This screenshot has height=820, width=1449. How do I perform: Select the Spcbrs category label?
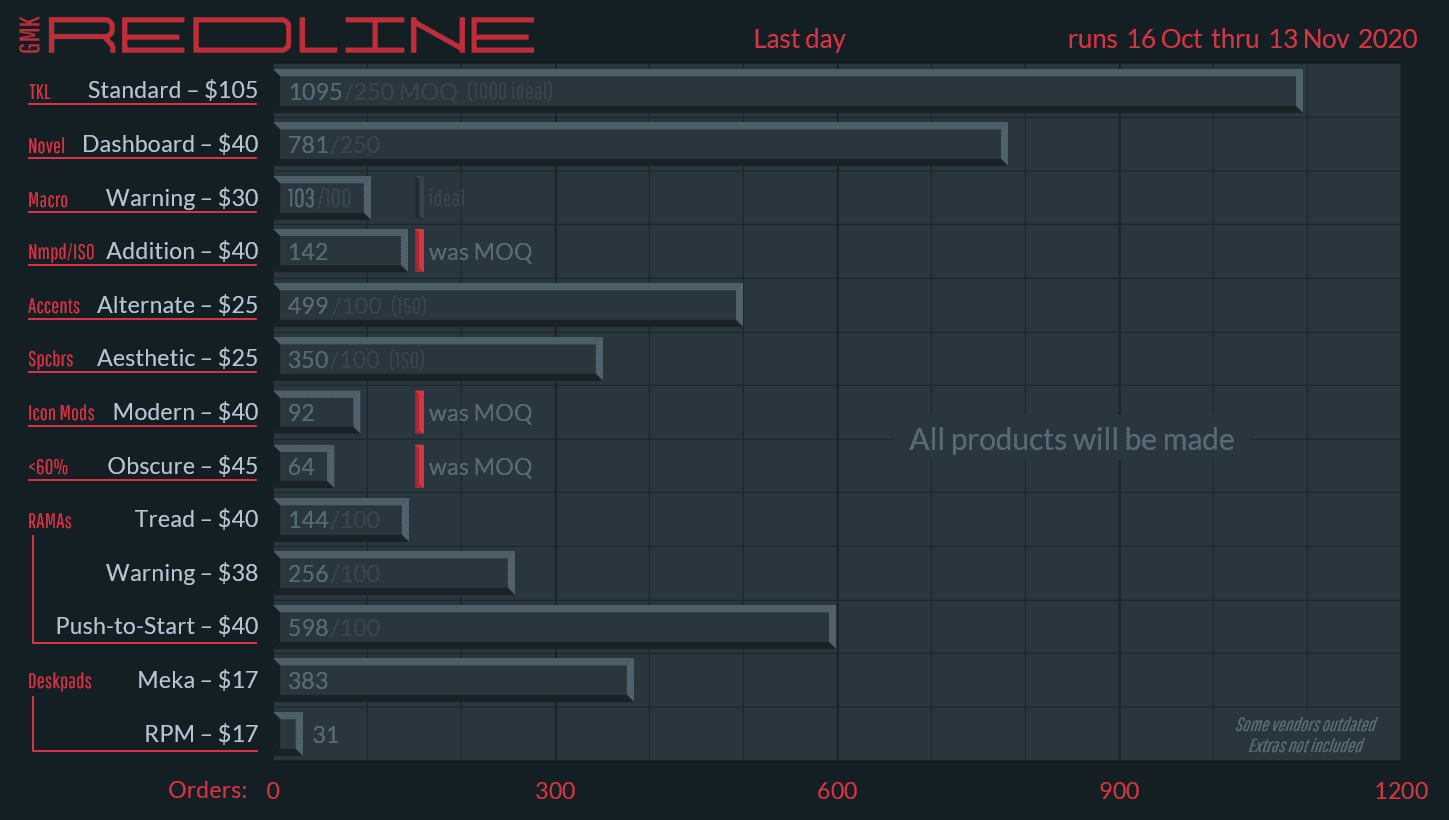51,359
